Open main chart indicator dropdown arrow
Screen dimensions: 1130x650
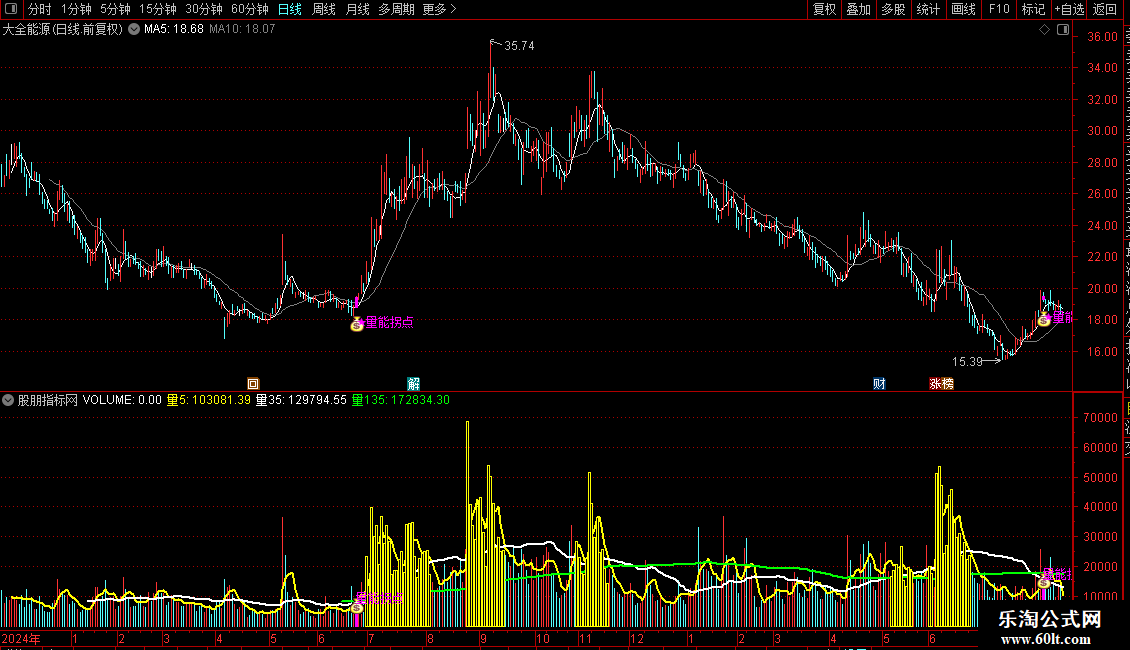(134, 29)
